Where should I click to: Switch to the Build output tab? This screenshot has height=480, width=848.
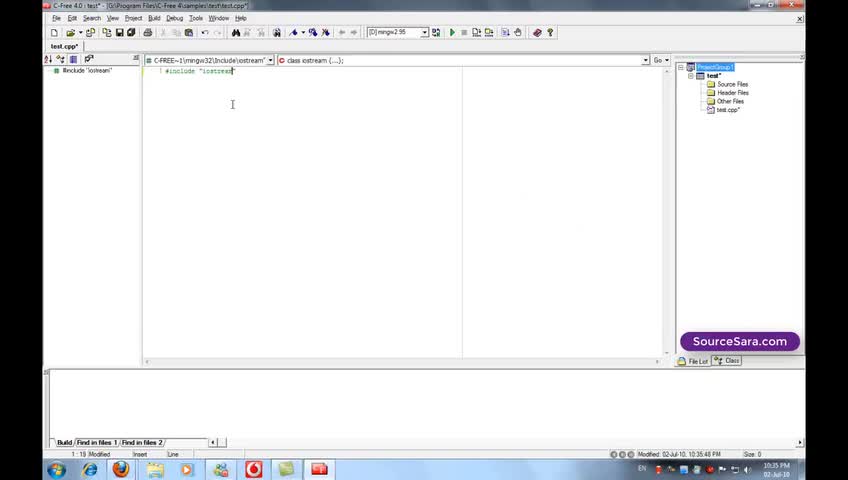point(64,443)
